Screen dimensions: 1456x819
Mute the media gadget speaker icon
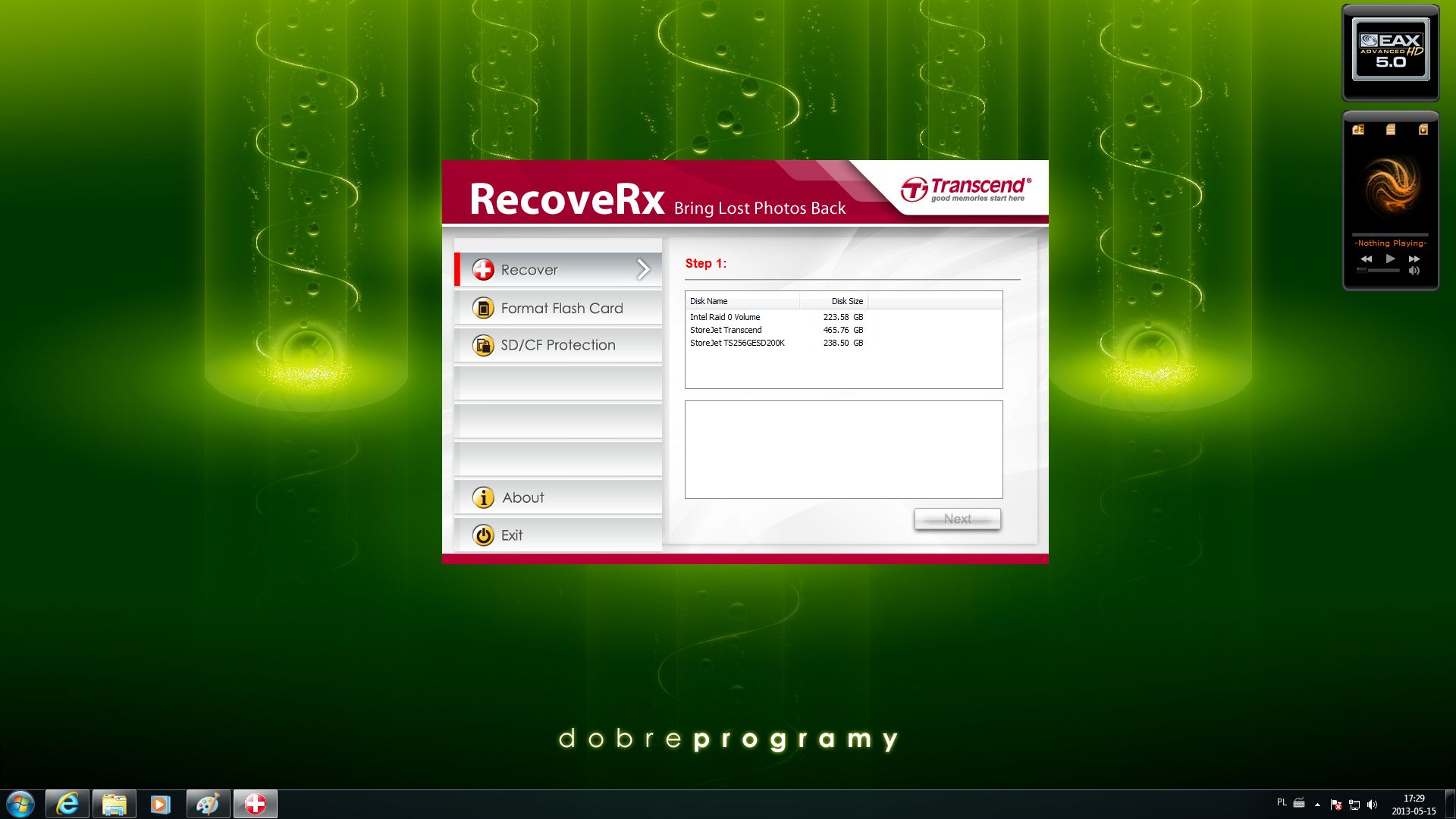click(1414, 271)
